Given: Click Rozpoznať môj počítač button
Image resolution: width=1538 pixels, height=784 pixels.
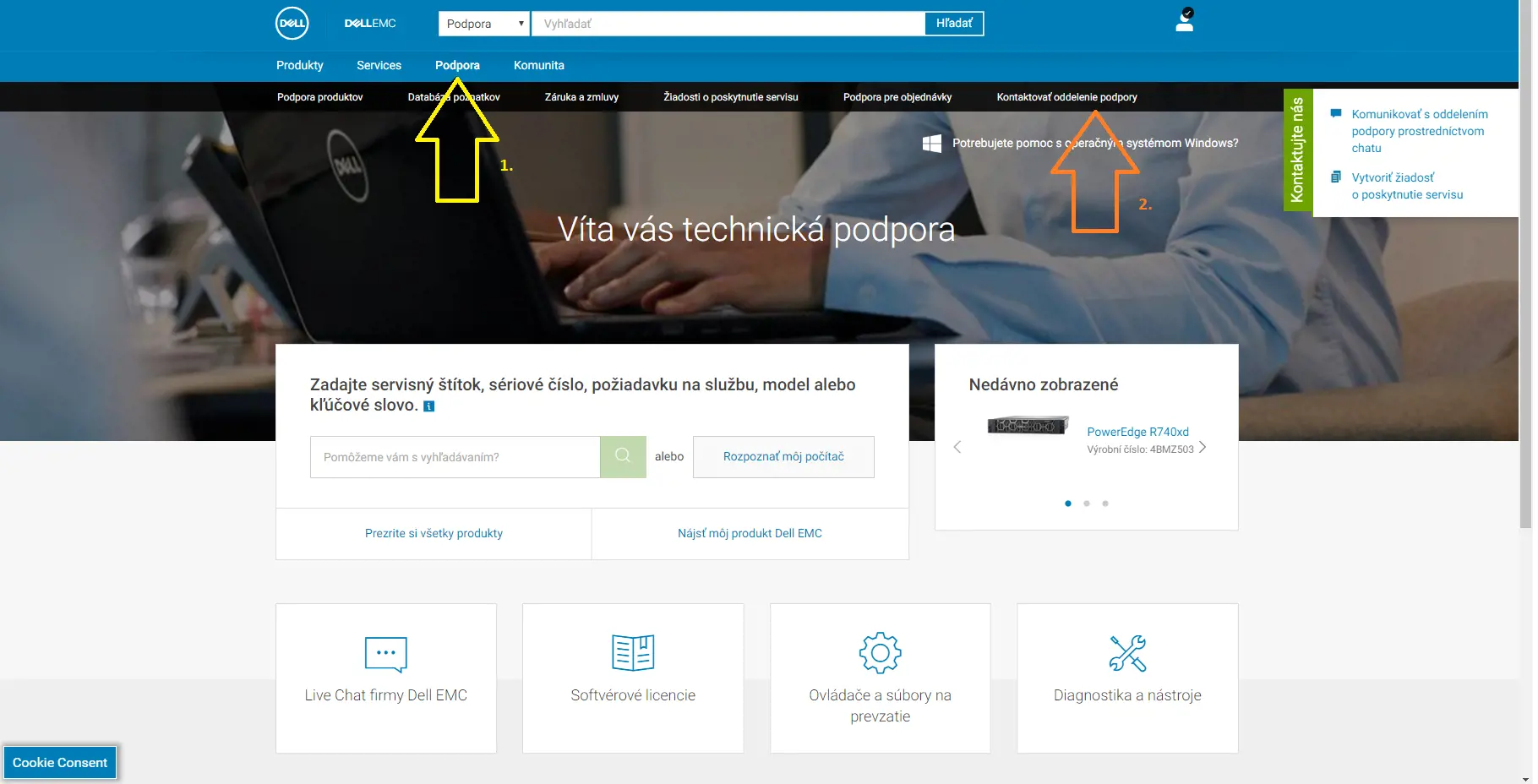Looking at the screenshot, I should click(783, 456).
